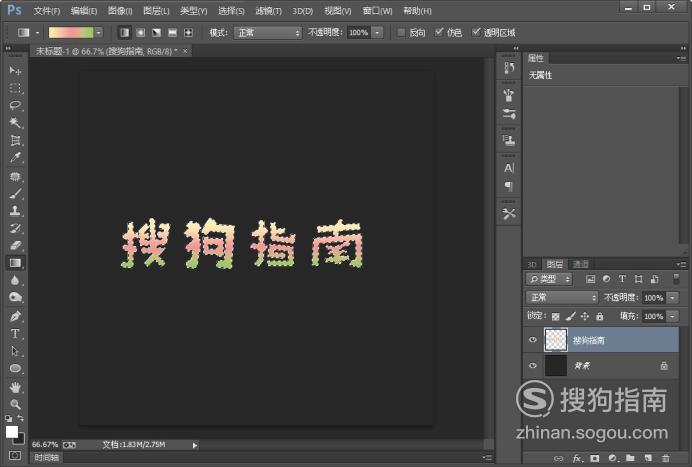Select the Brush tool
The height and width of the screenshot is (467, 692).
(x=15, y=194)
